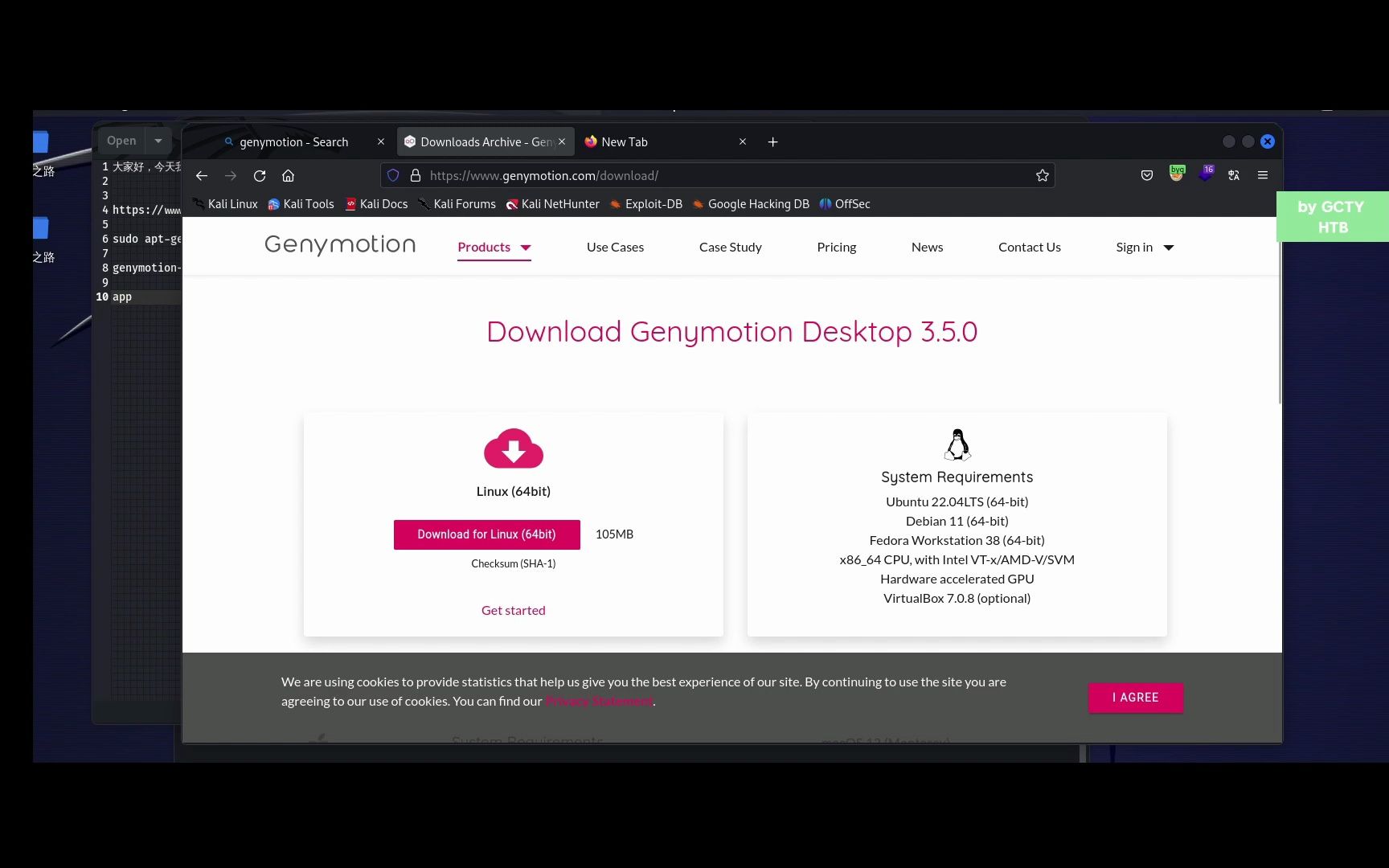1389x868 pixels.
Task: Bookmark this page with the star icon
Action: pos(1043,175)
